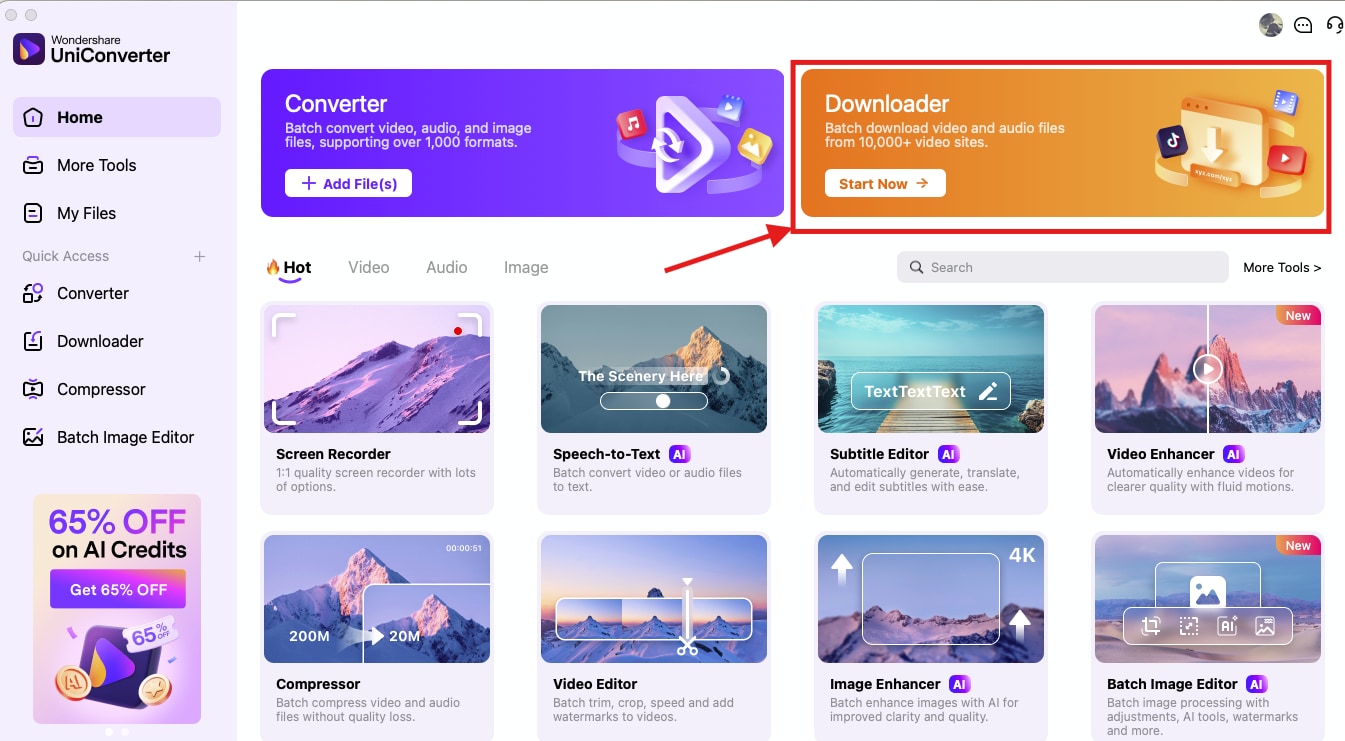This screenshot has height=741, width=1345.
Task: Switch to the Video tab
Action: click(369, 267)
